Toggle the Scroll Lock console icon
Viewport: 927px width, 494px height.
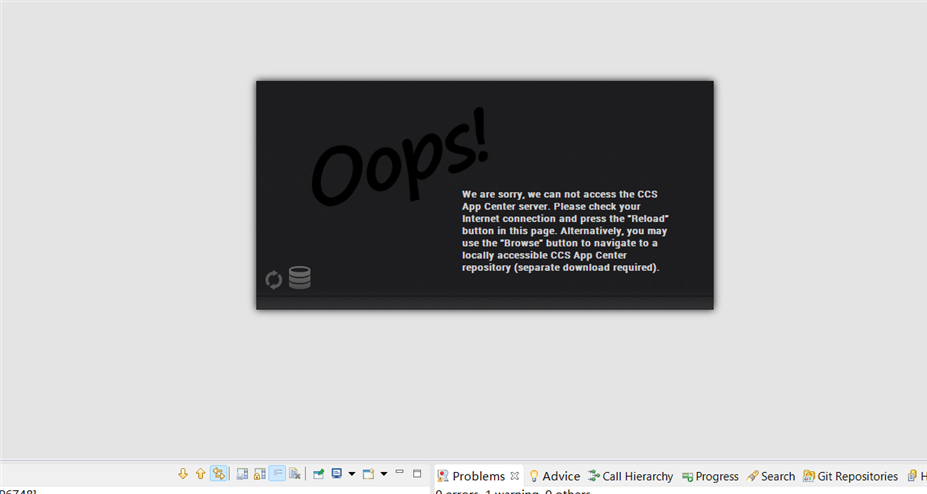point(260,474)
